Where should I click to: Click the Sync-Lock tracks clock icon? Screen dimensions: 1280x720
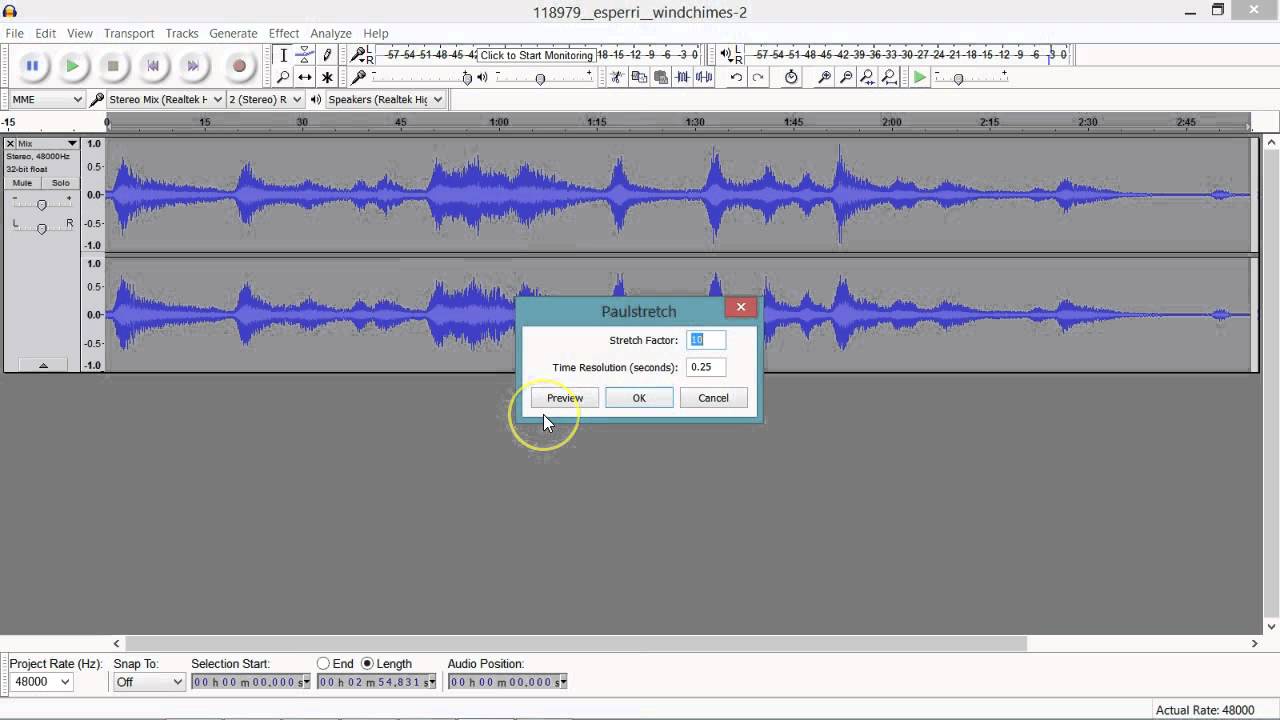pyautogui.click(x=791, y=77)
